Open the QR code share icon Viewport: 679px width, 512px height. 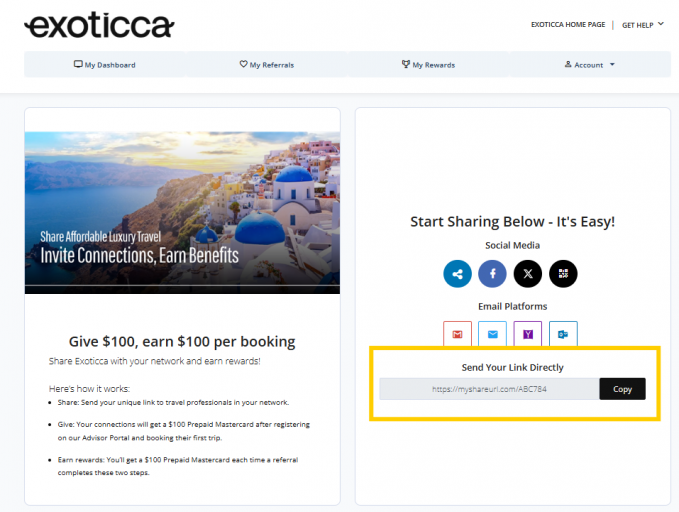[563, 273]
